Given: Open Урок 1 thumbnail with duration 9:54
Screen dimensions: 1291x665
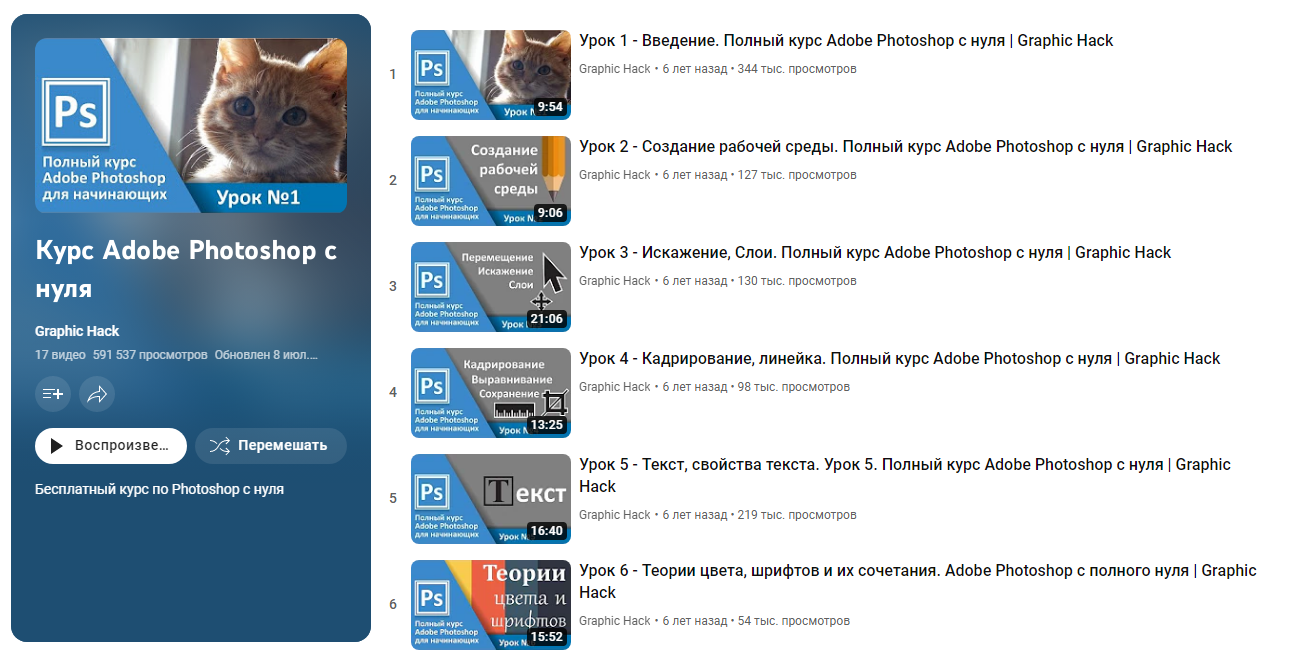Looking at the screenshot, I should tap(491, 75).
